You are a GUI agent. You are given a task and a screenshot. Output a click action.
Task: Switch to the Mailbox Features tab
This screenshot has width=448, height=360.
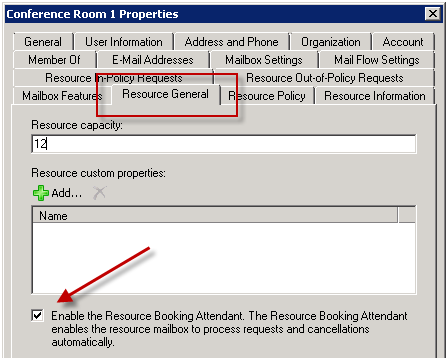[62, 96]
